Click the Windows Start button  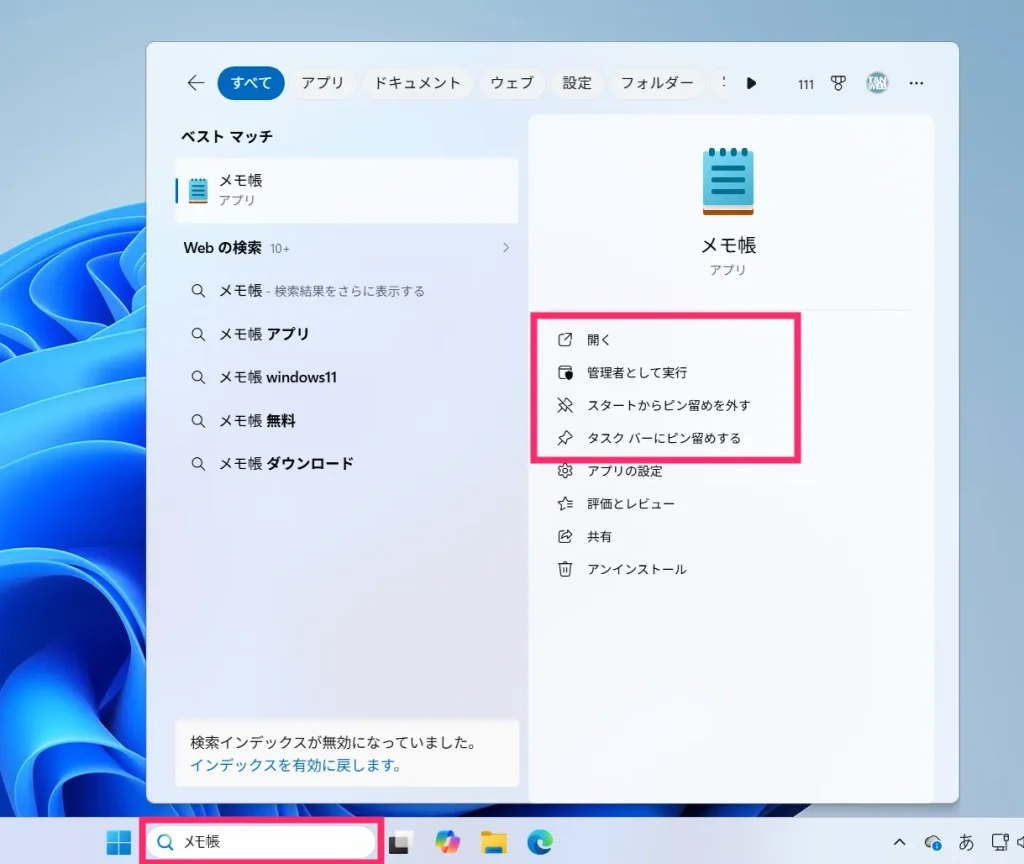tap(119, 842)
